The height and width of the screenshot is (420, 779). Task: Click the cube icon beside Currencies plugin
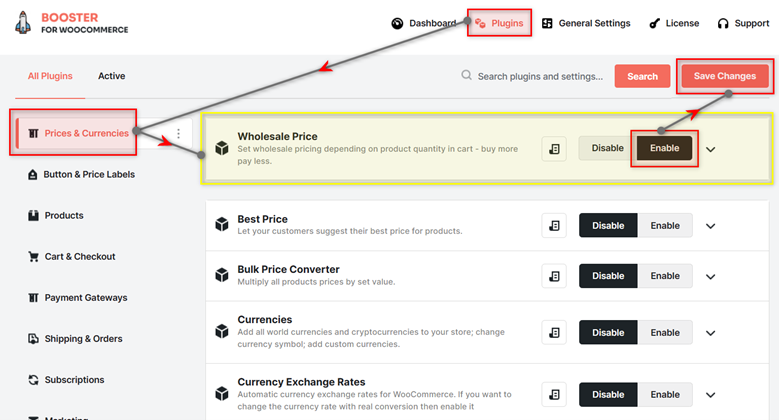[222, 331]
